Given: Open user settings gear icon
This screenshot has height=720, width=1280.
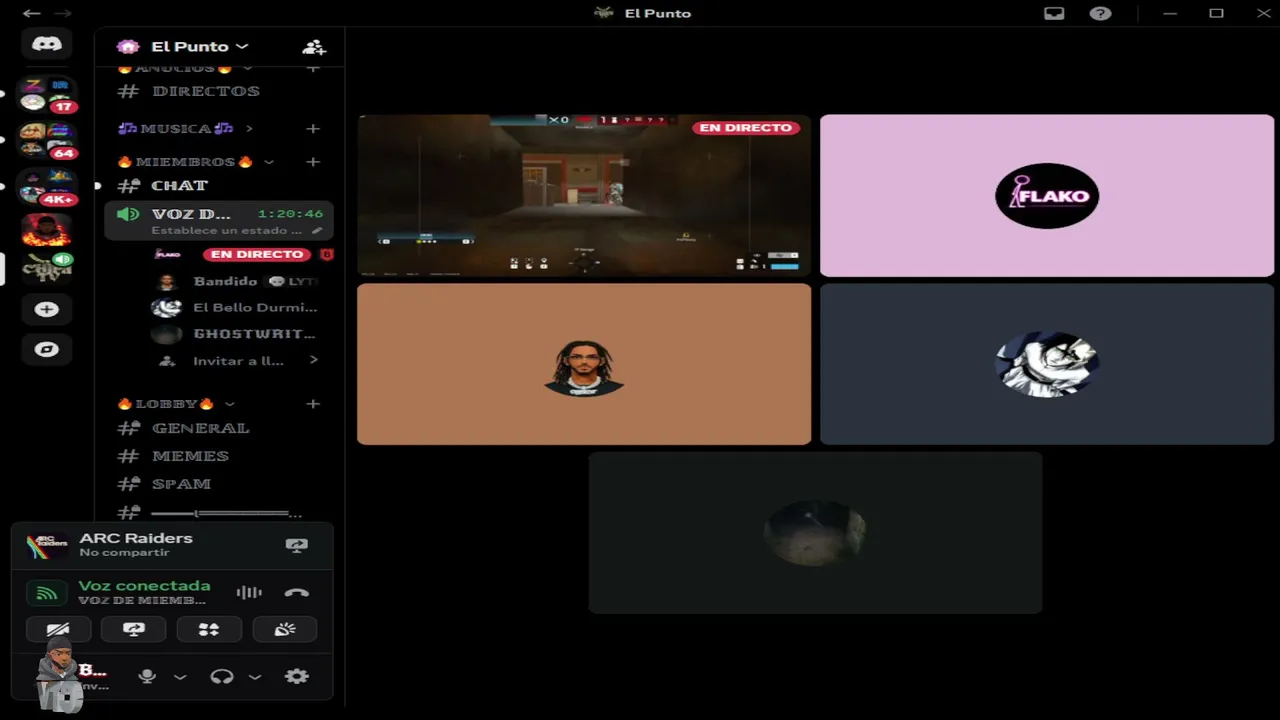Looking at the screenshot, I should click(x=296, y=676).
